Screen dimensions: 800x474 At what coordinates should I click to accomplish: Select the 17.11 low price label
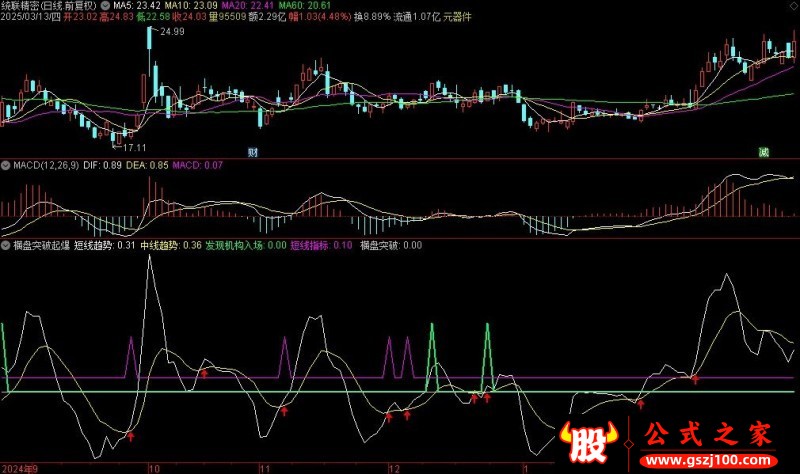pyautogui.click(x=135, y=148)
